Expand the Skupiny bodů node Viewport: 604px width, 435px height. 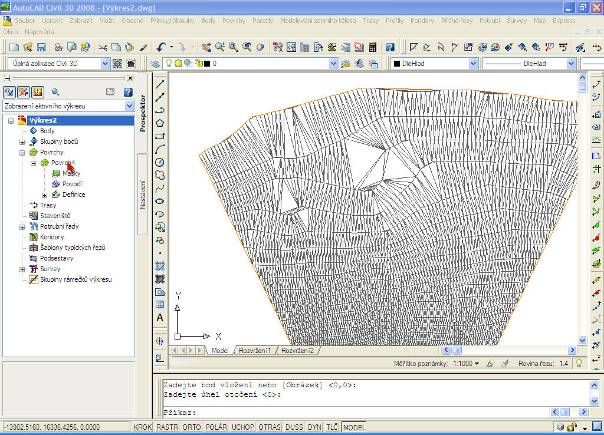[x=22, y=142]
